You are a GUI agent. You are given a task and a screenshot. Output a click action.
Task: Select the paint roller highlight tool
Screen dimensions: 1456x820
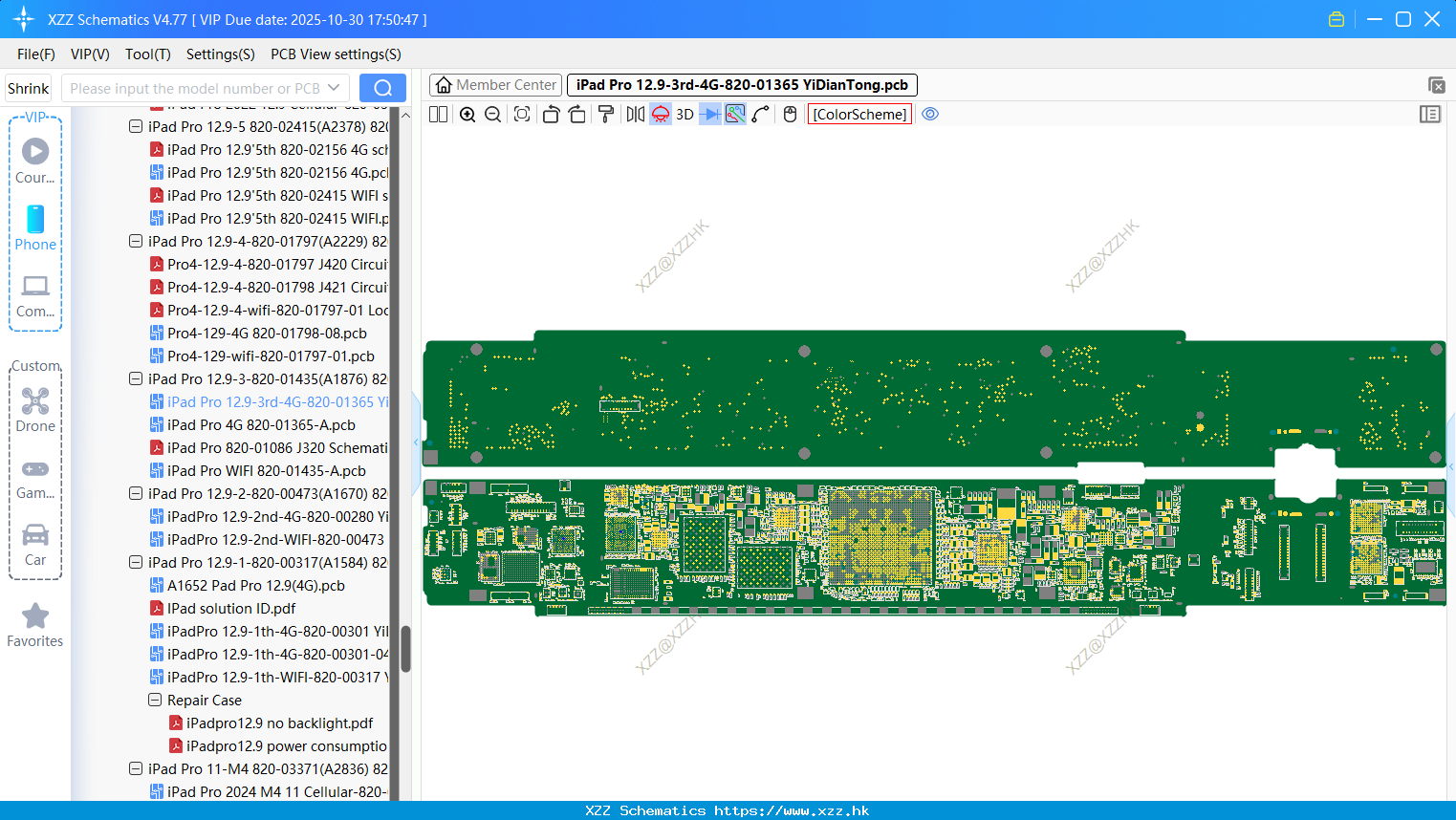(605, 114)
